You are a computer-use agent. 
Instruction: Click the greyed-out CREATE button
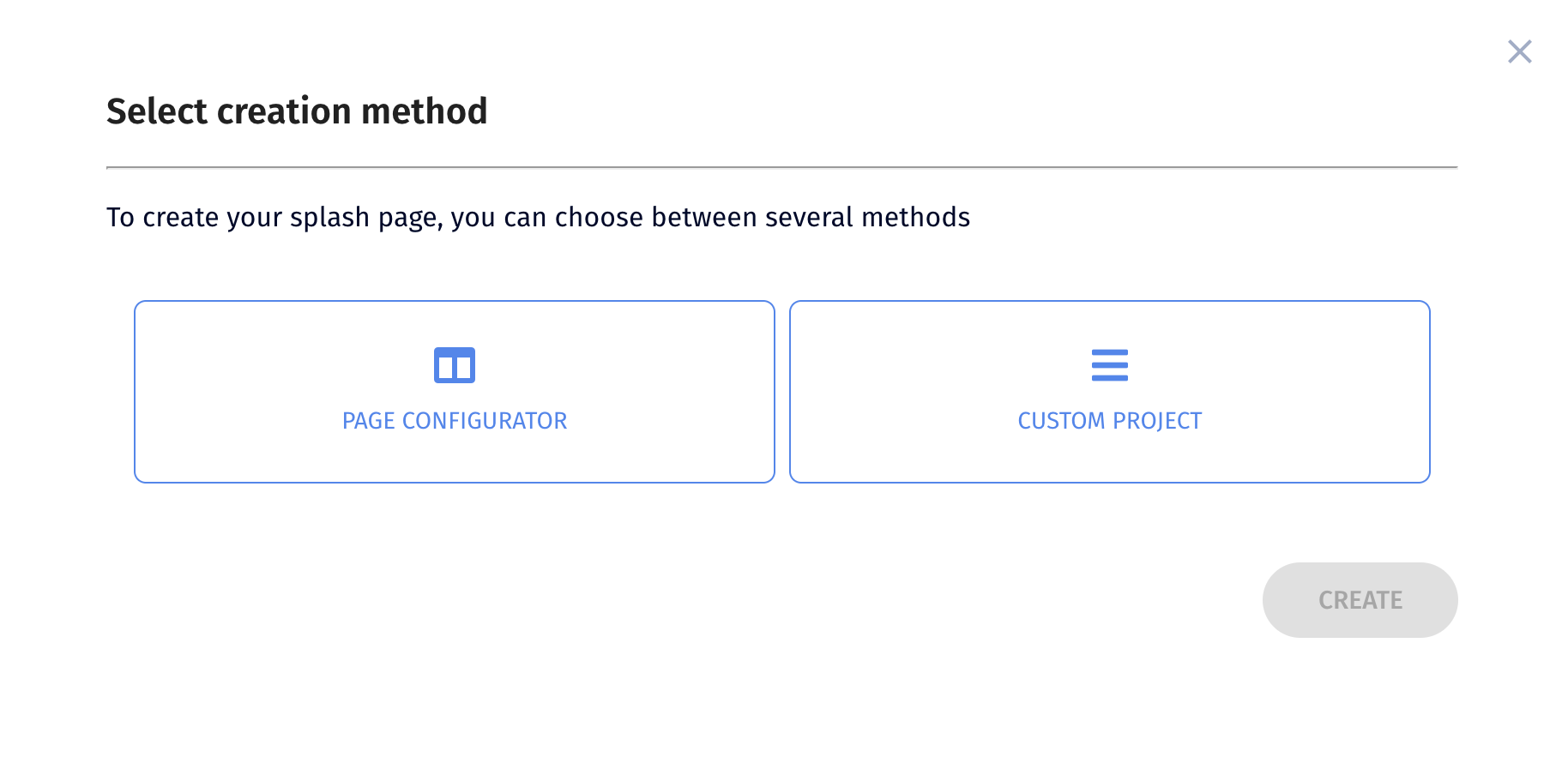coord(1360,600)
